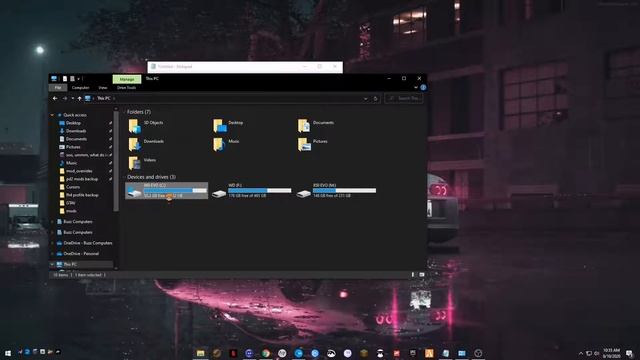Expand the OneDrive - Personal node
Screen dimensions: 640x360
coord(52,253)
